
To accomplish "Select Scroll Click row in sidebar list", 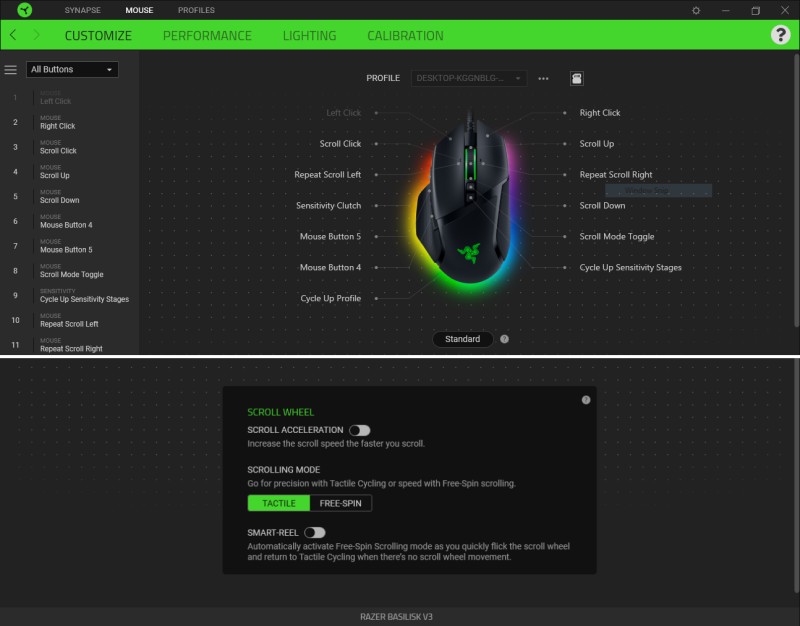I will point(69,147).
